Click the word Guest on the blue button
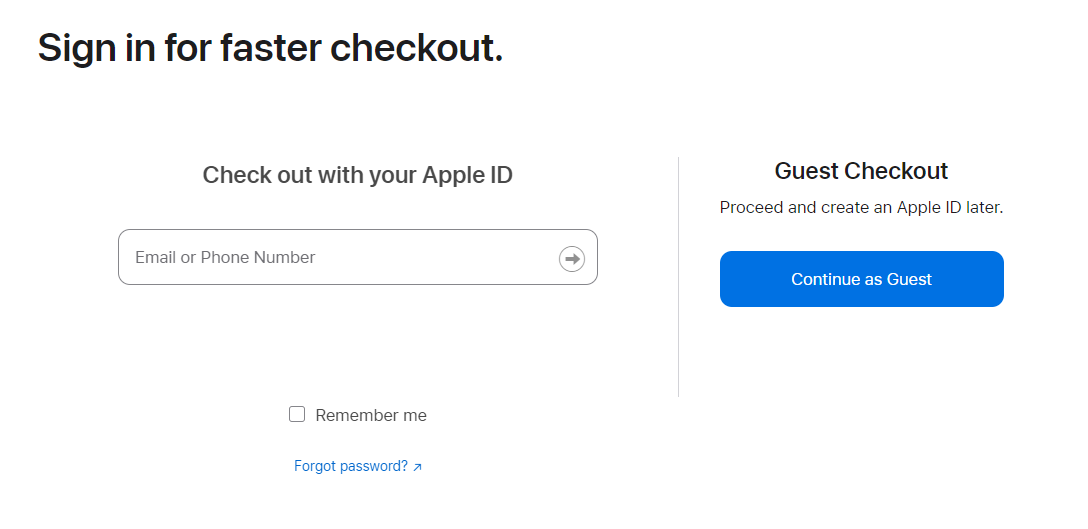This screenshot has height=529, width=1088. [x=908, y=279]
